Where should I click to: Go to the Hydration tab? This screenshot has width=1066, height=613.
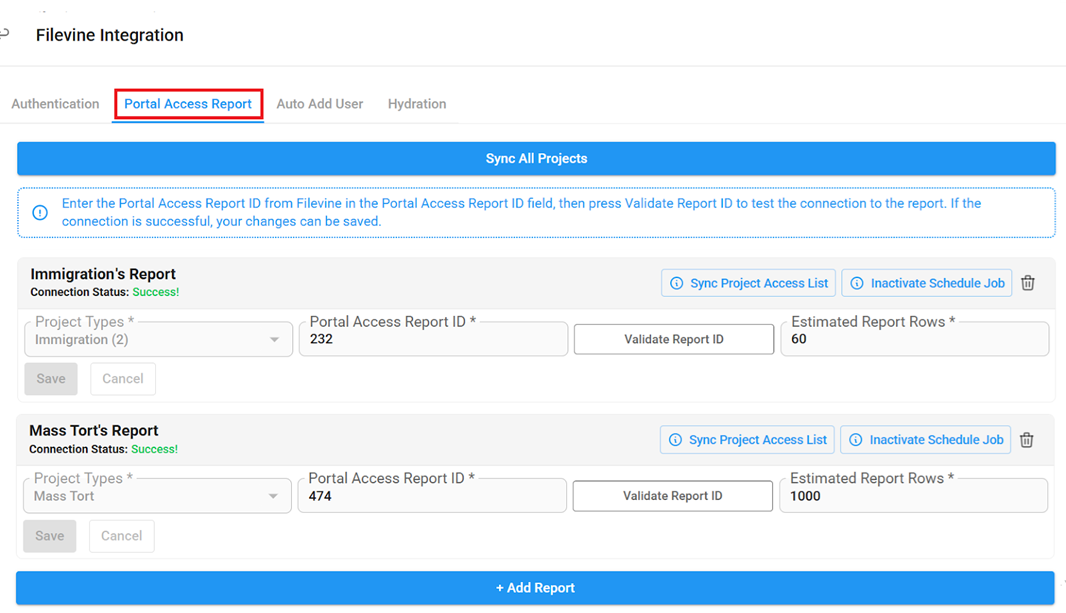pyautogui.click(x=417, y=104)
